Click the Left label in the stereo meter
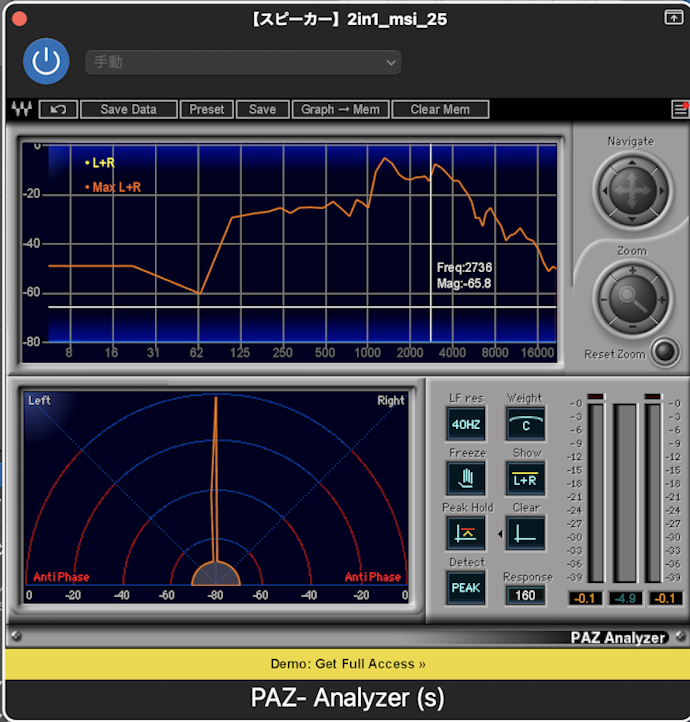 pyautogui.click(x=39, y=401)
